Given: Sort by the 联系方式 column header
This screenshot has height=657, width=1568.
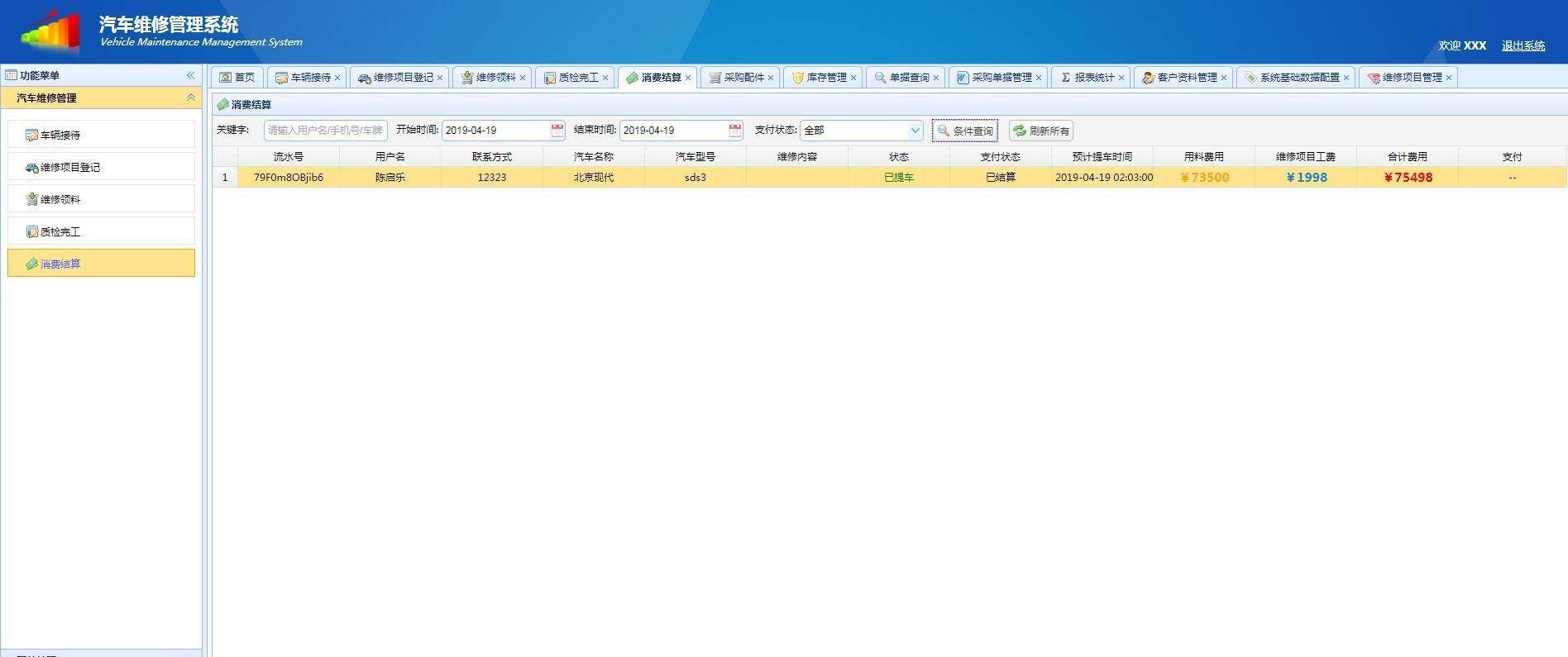Looking at the screenshot, I should [492, 156].
